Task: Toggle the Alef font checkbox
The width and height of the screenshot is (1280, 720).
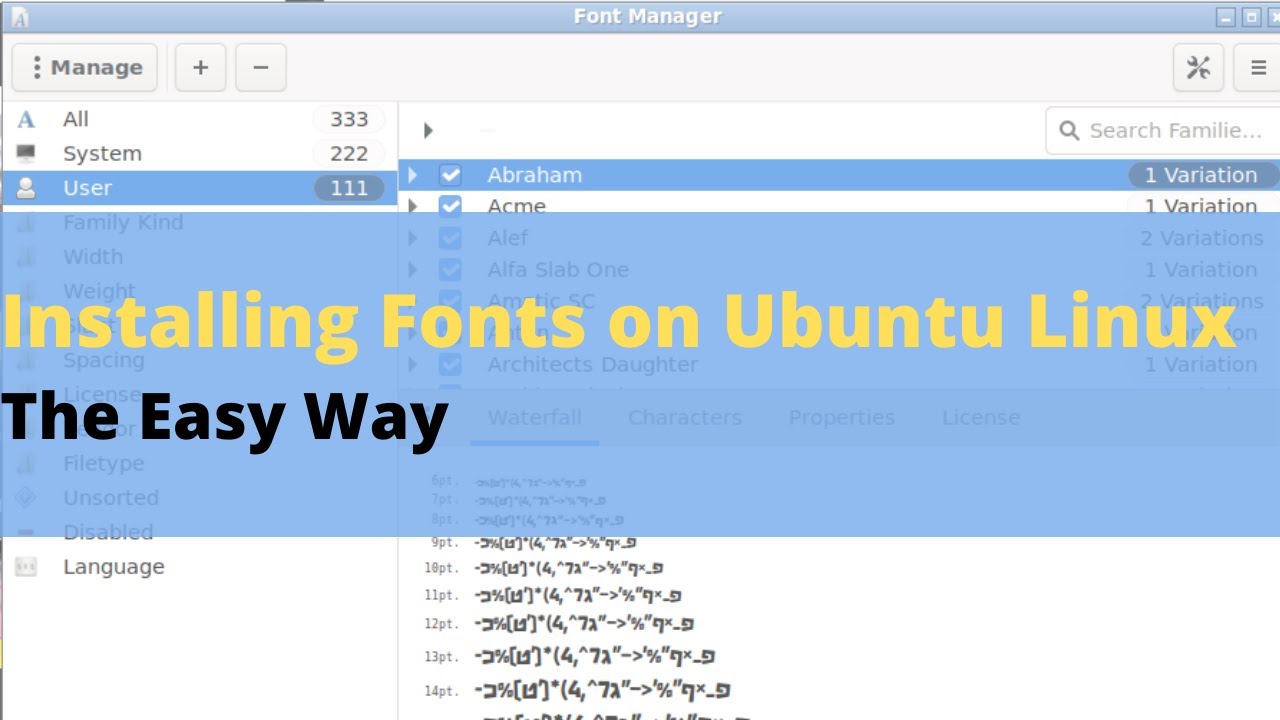Action: coord(450,238)
